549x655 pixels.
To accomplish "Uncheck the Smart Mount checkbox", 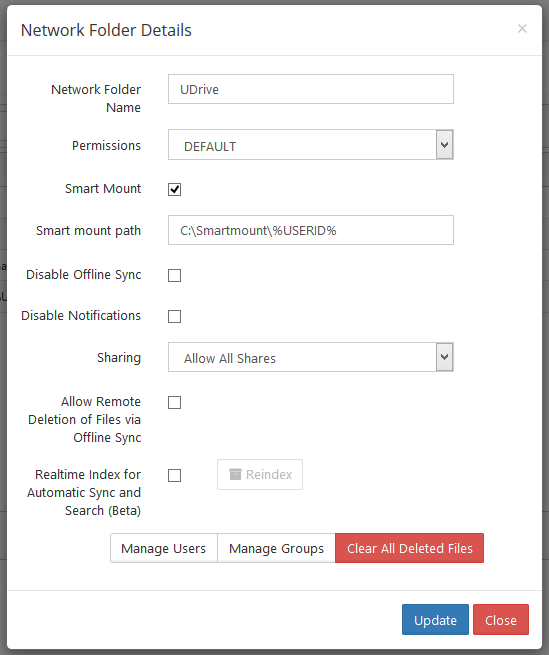I will point(174,189).
